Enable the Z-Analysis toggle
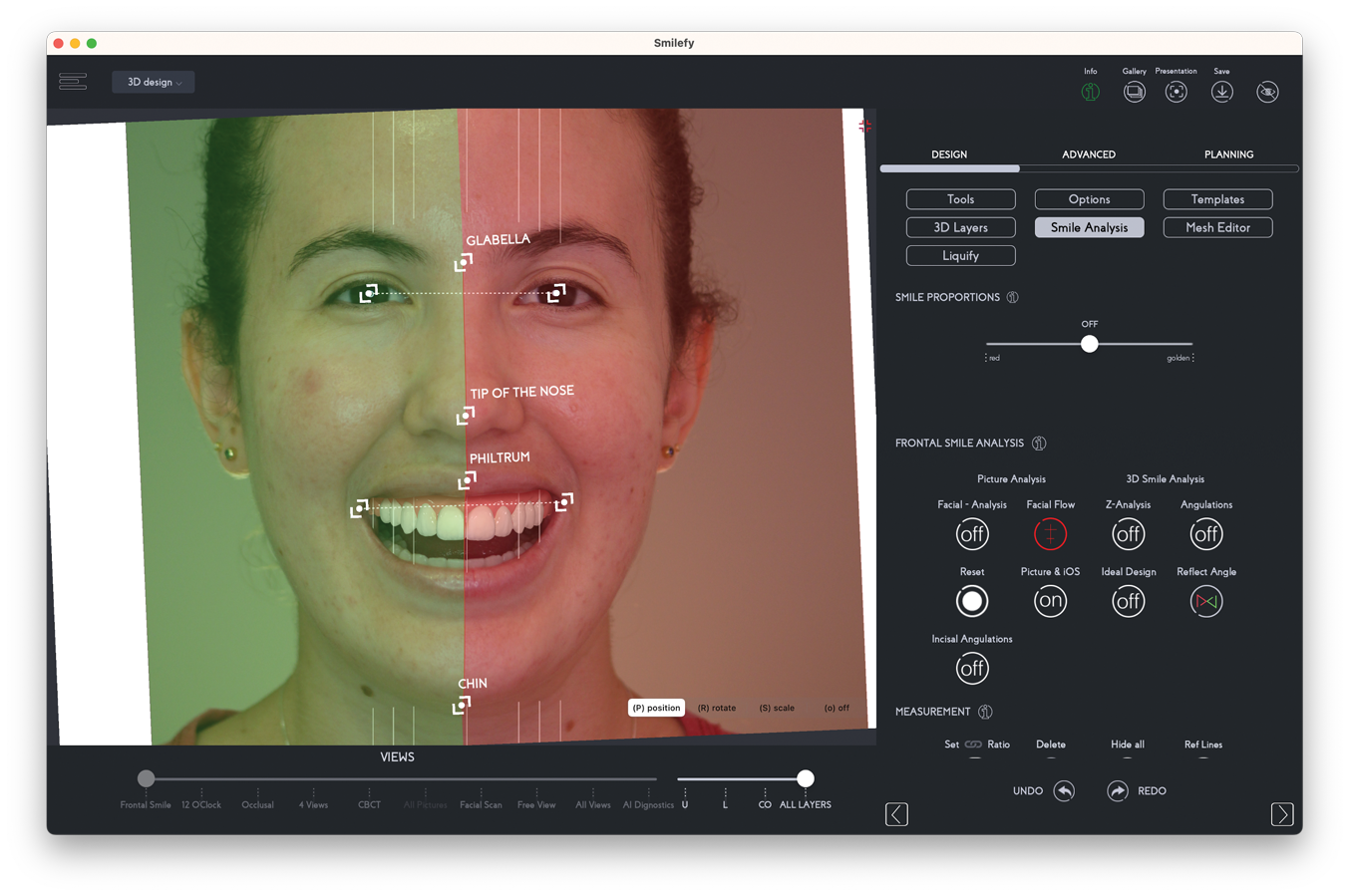The image size is (1349, 896). (x=1128, y=534)
